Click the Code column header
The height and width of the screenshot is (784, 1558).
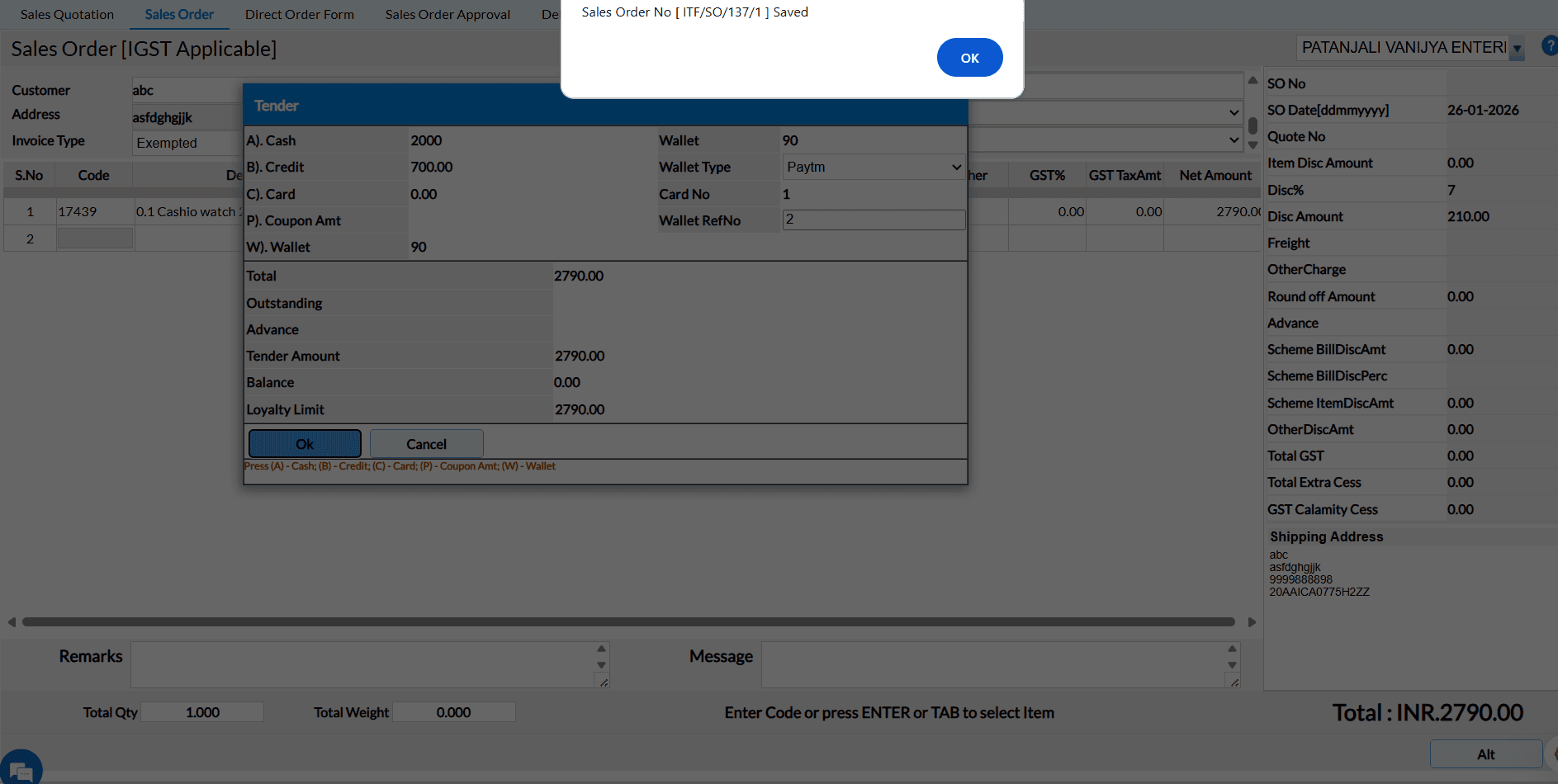click(x=93, y=175)
